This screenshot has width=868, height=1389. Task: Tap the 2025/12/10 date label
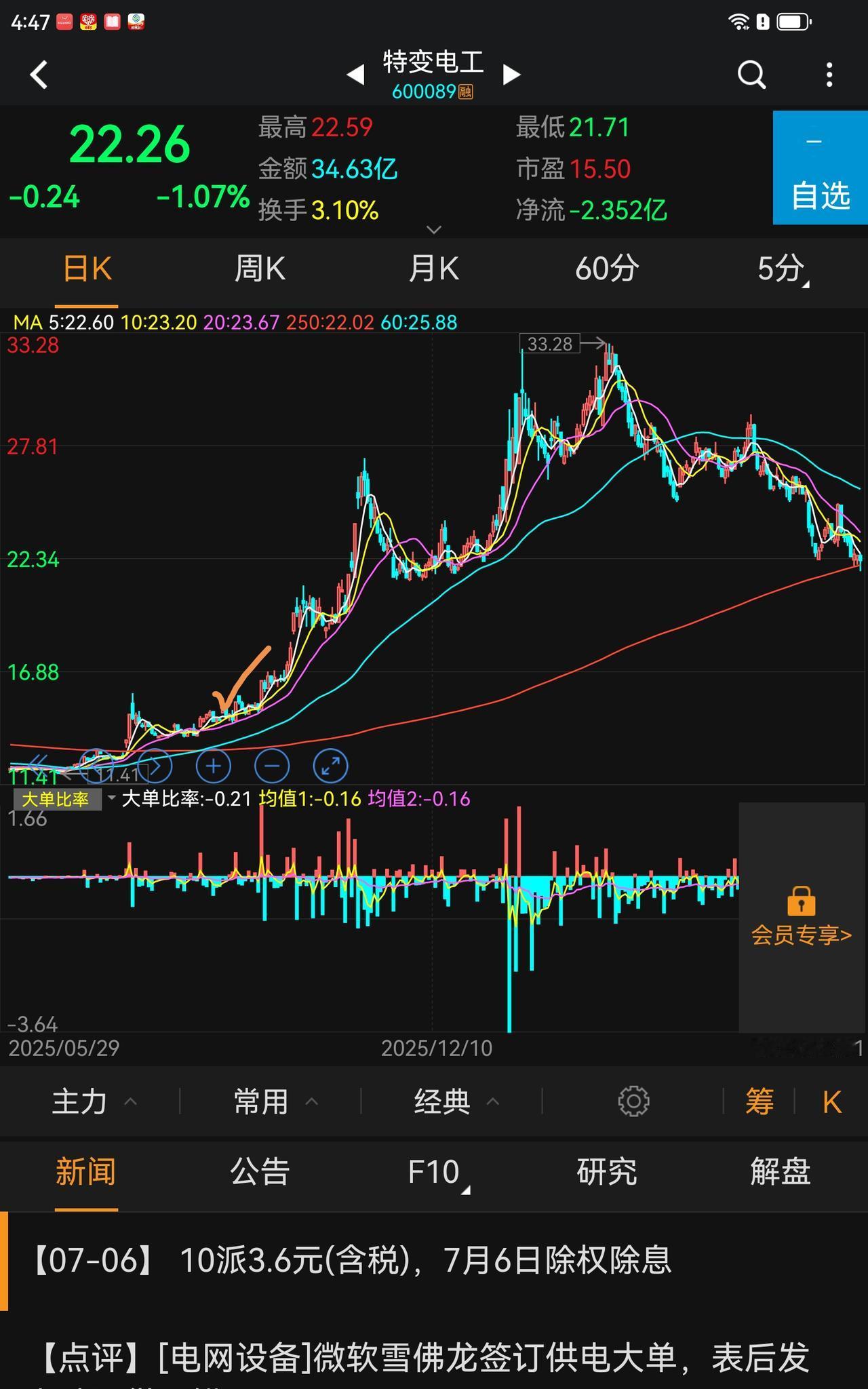coord(437,1049)
